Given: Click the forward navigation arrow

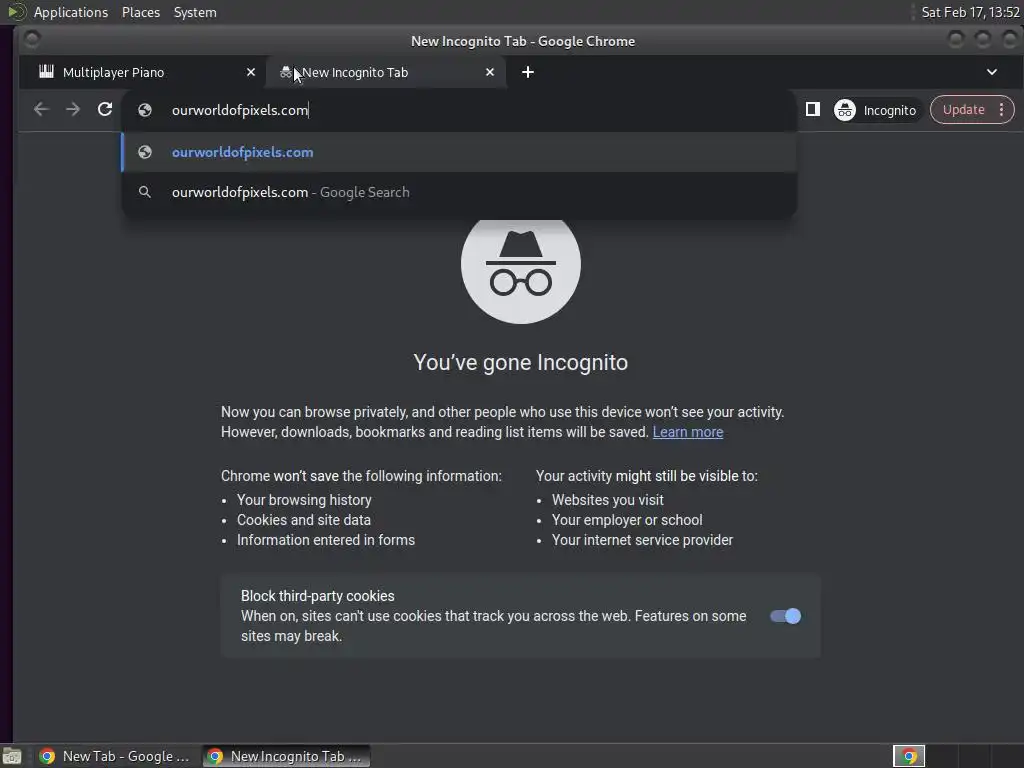Looking at the screenshot, I should tap(73, 110).
